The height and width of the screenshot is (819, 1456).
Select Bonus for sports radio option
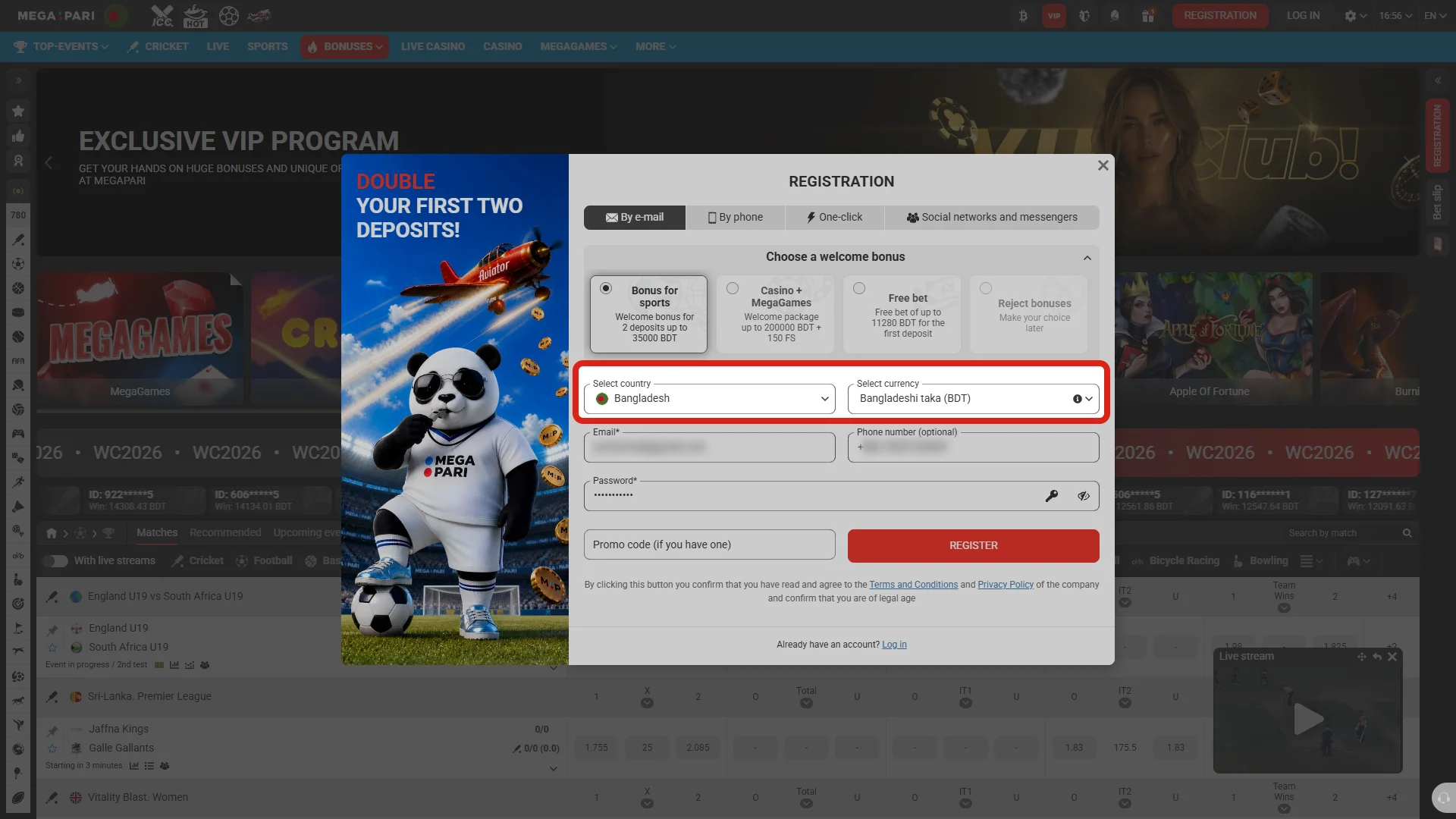(x=606, y=288)
